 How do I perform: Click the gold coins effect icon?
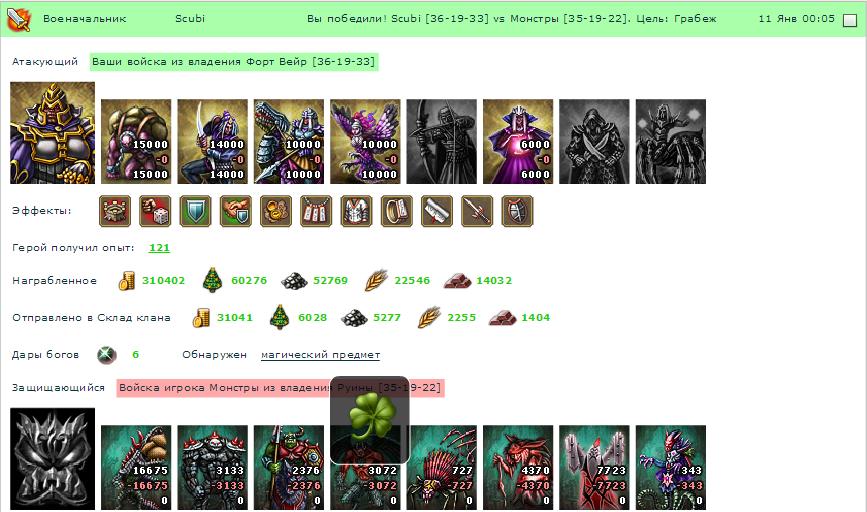[276, 211]
